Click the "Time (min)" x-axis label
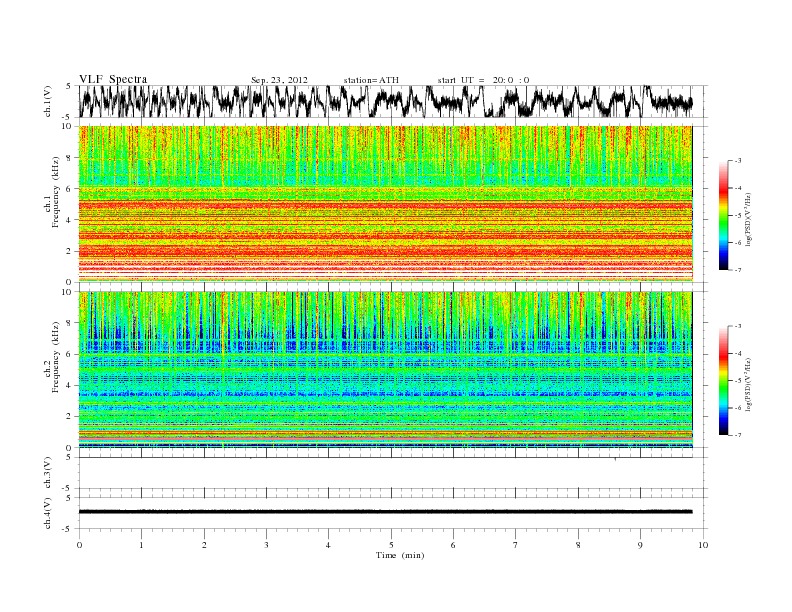This screenshot has width=792, height=612. click(x=400, y=555)
